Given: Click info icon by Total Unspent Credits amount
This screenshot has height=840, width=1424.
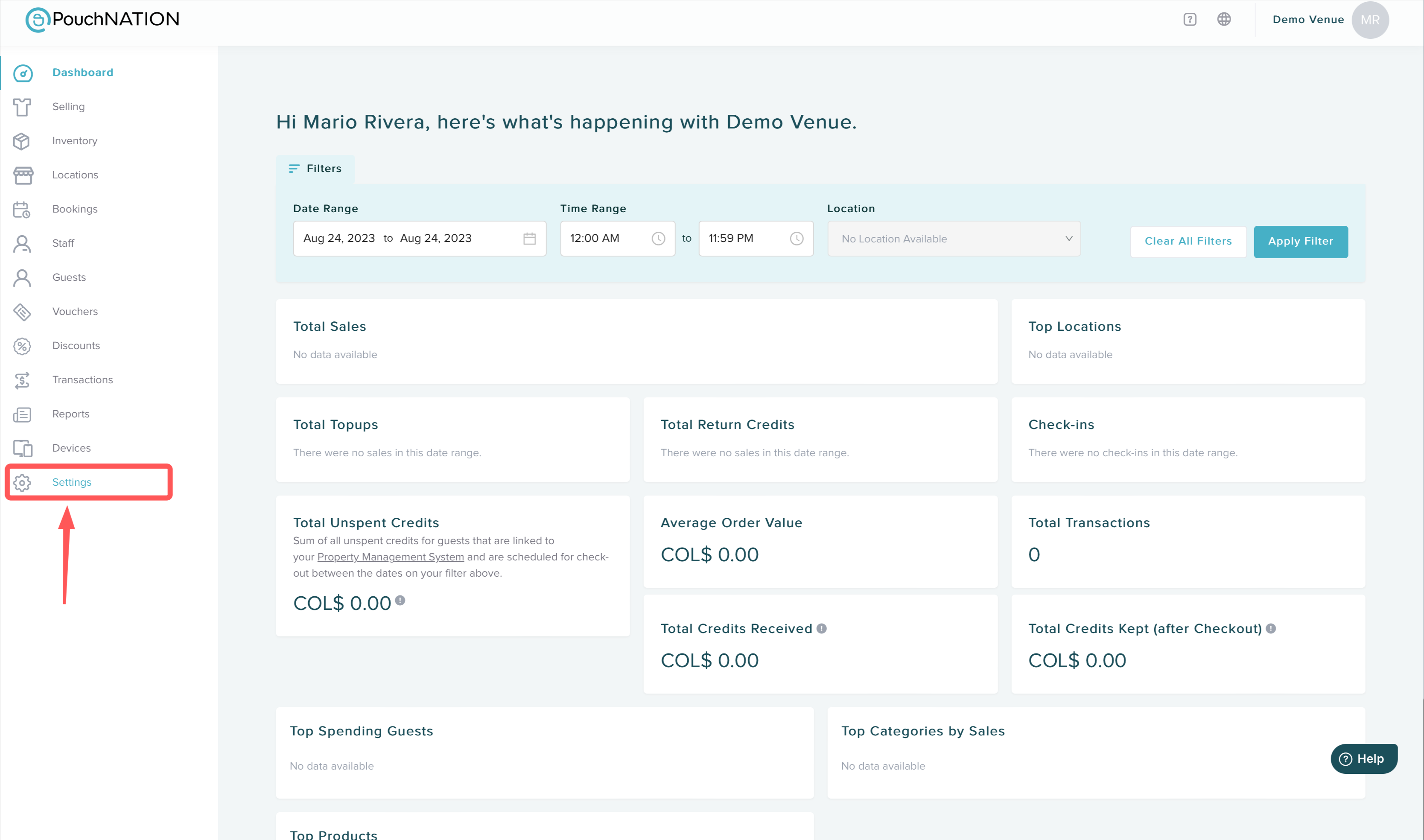Looking at the screenshot, I should click(400, 600).
